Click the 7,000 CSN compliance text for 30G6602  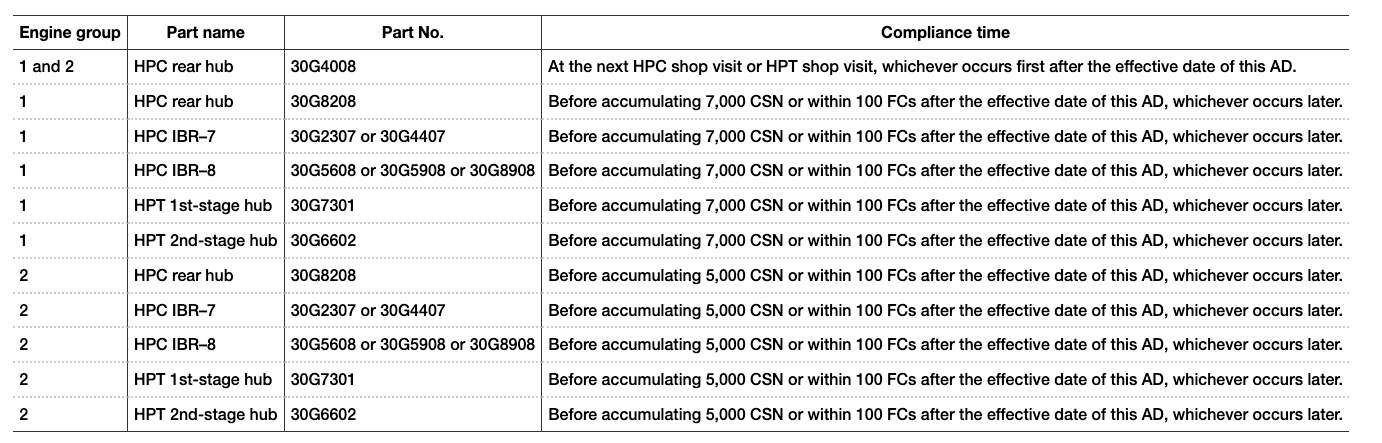(x=944, y=241)
